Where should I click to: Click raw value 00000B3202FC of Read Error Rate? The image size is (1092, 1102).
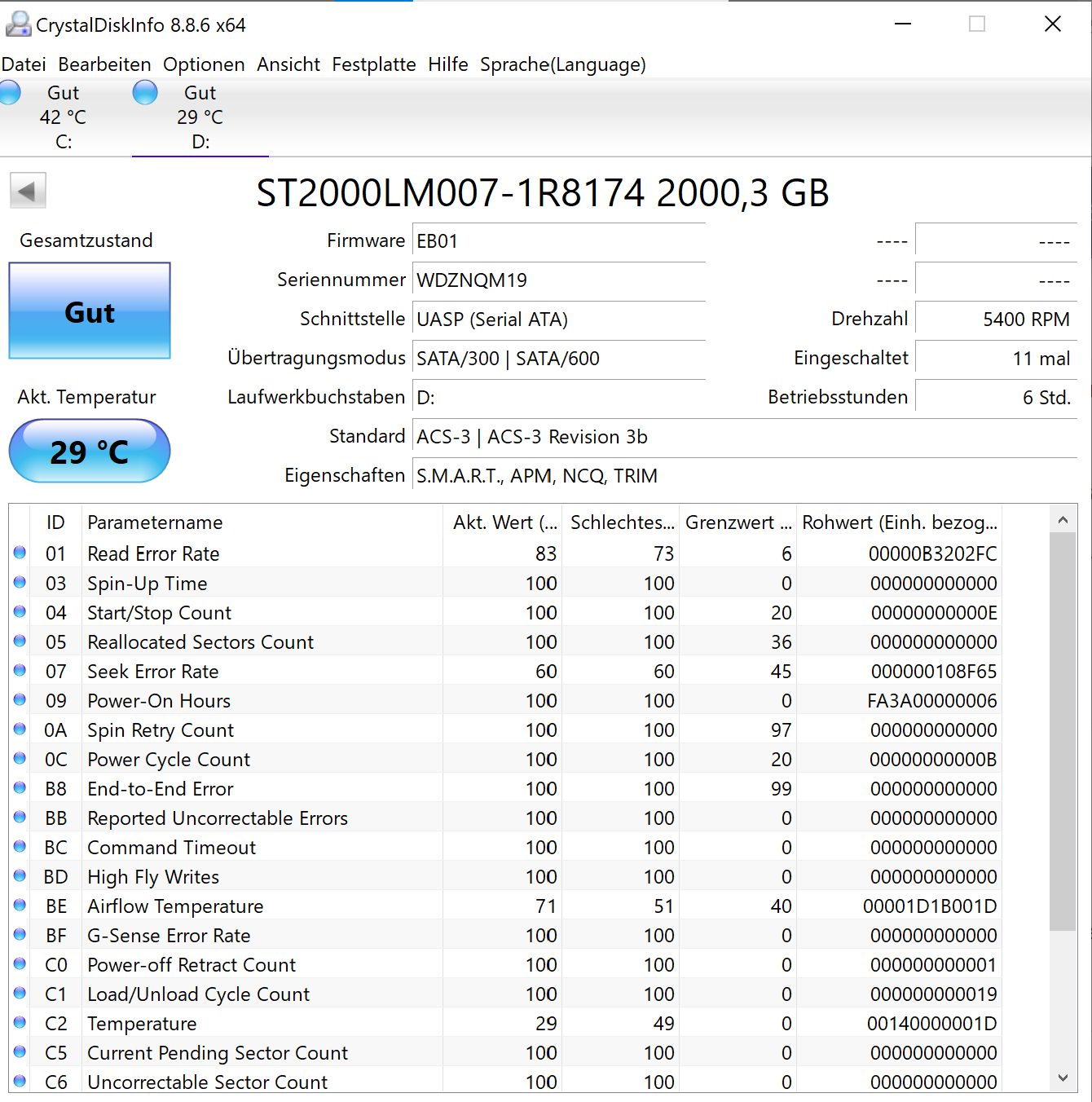(x=932, y=554)
